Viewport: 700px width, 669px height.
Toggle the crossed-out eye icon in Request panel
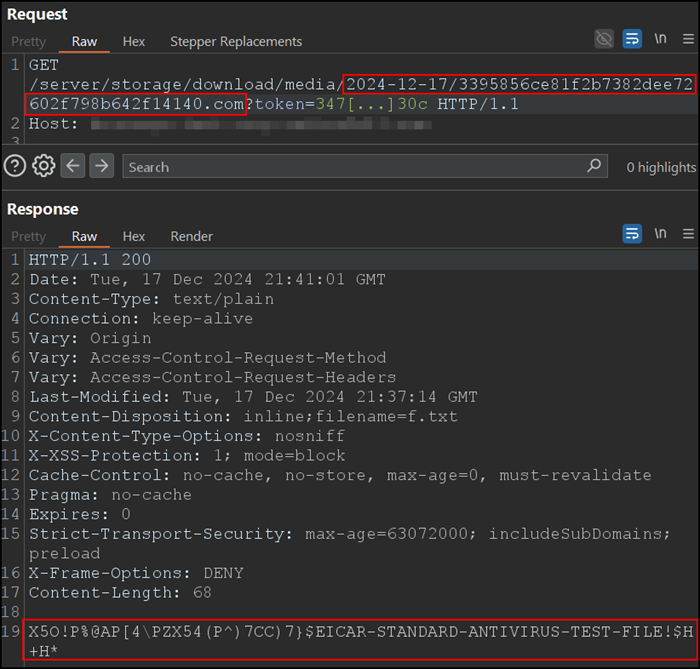[604, 39]
